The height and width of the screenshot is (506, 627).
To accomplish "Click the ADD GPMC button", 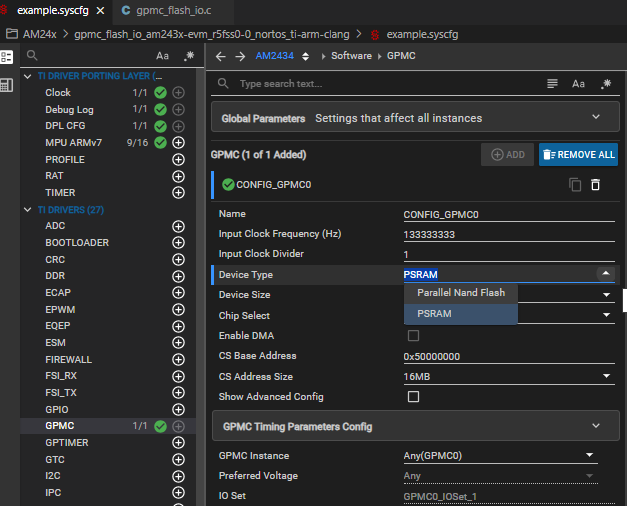I will pyautogui.click(x=507, y=154).
